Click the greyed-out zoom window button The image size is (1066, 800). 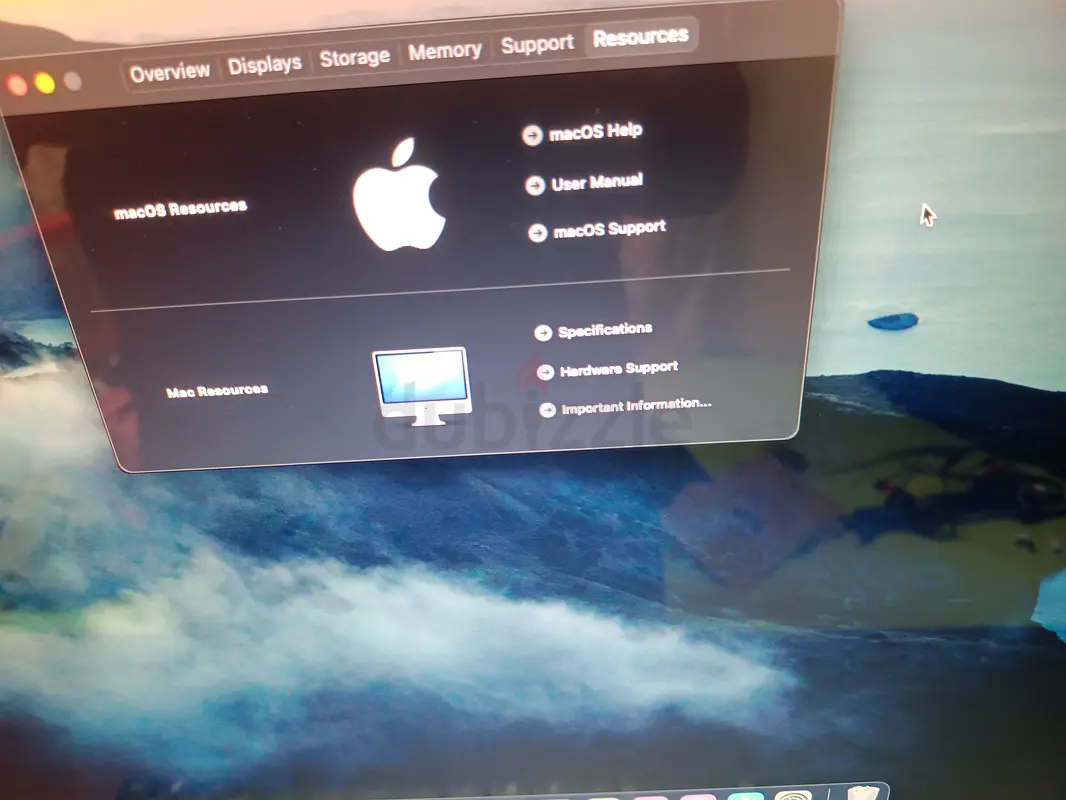pyautogui.click(x=73, y=81)
